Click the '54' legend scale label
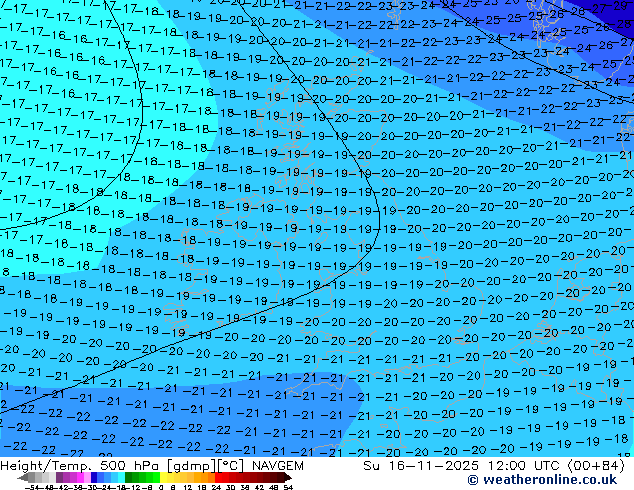Viewport: 634px width, 490px height. click(x=288, y=488)
